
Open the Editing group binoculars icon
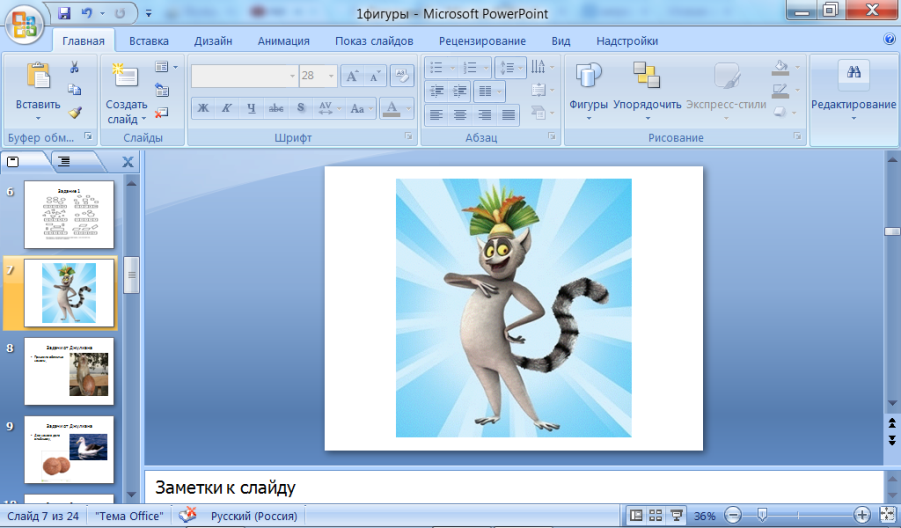click(x=853, y=72)
